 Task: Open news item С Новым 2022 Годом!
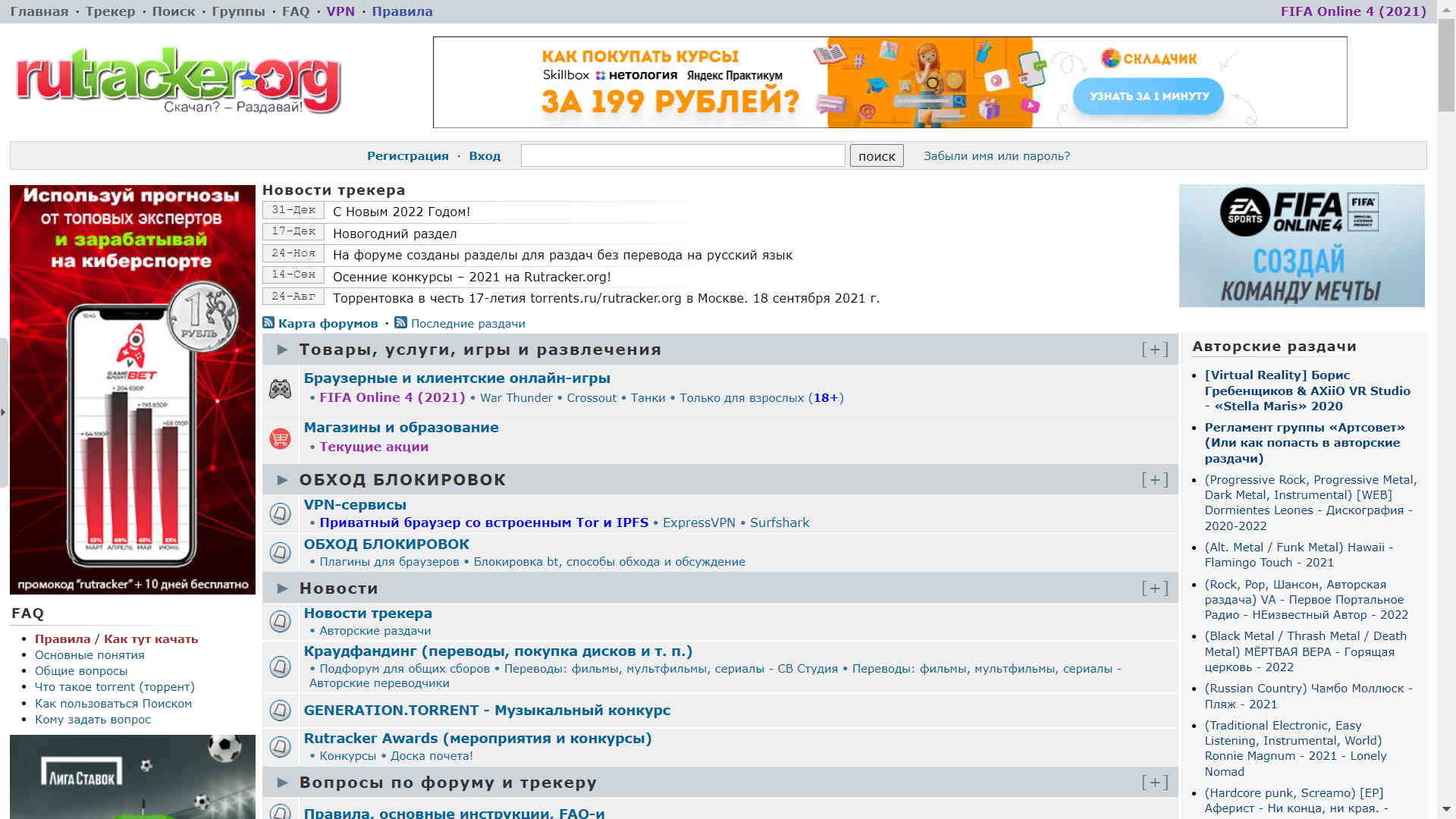pyautogui.click(x=401, y=212)
